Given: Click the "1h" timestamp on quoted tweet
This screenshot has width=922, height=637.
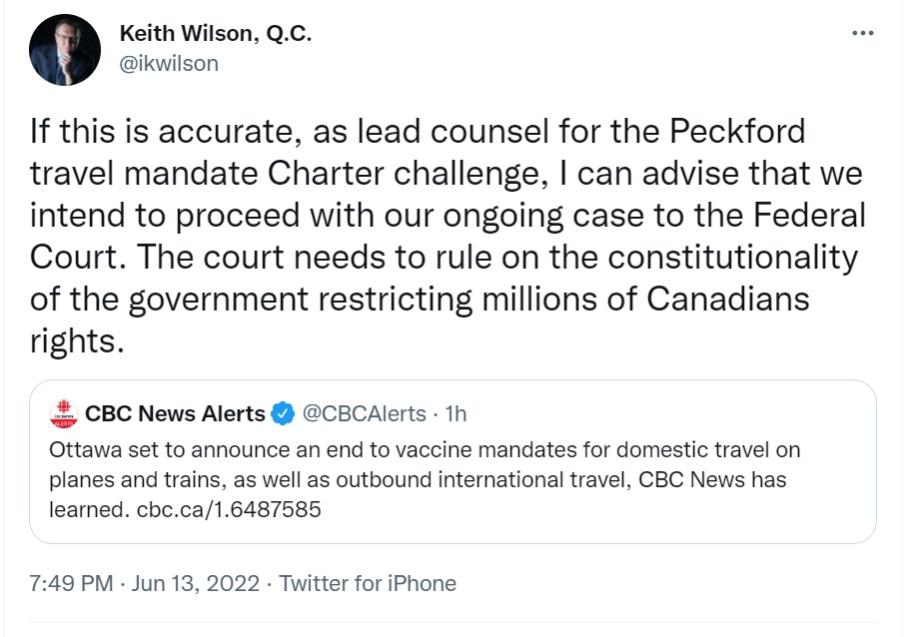Looking at the screenshot, I should (x=455, y=413).
